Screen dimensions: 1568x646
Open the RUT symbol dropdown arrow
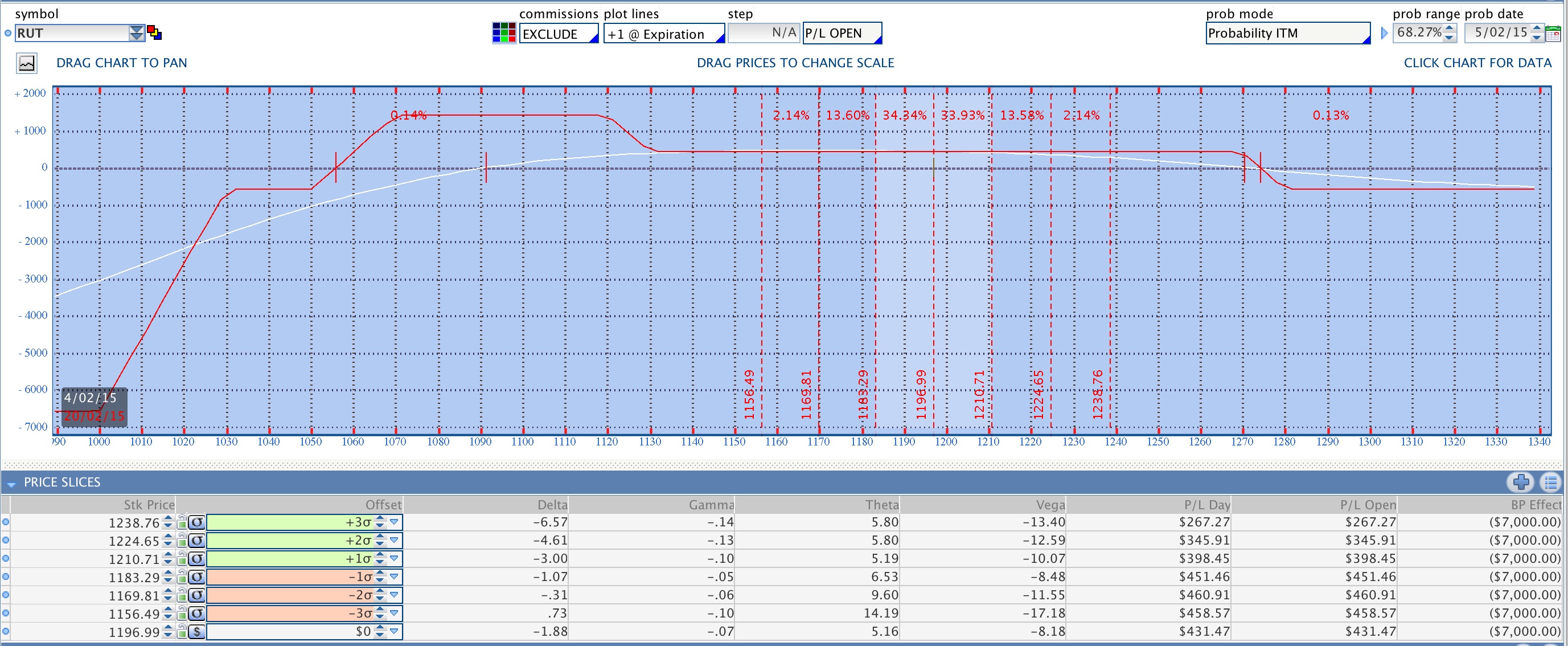pos(136,33)
